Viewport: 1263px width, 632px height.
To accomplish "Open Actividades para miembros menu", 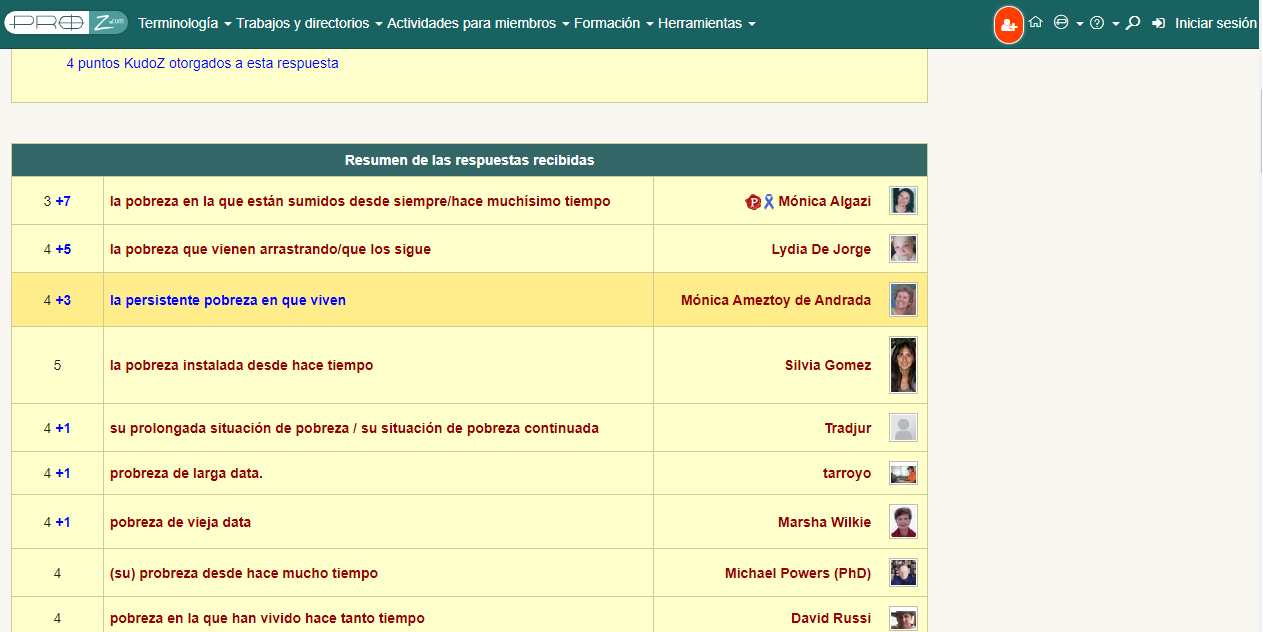I will [478, 23].
